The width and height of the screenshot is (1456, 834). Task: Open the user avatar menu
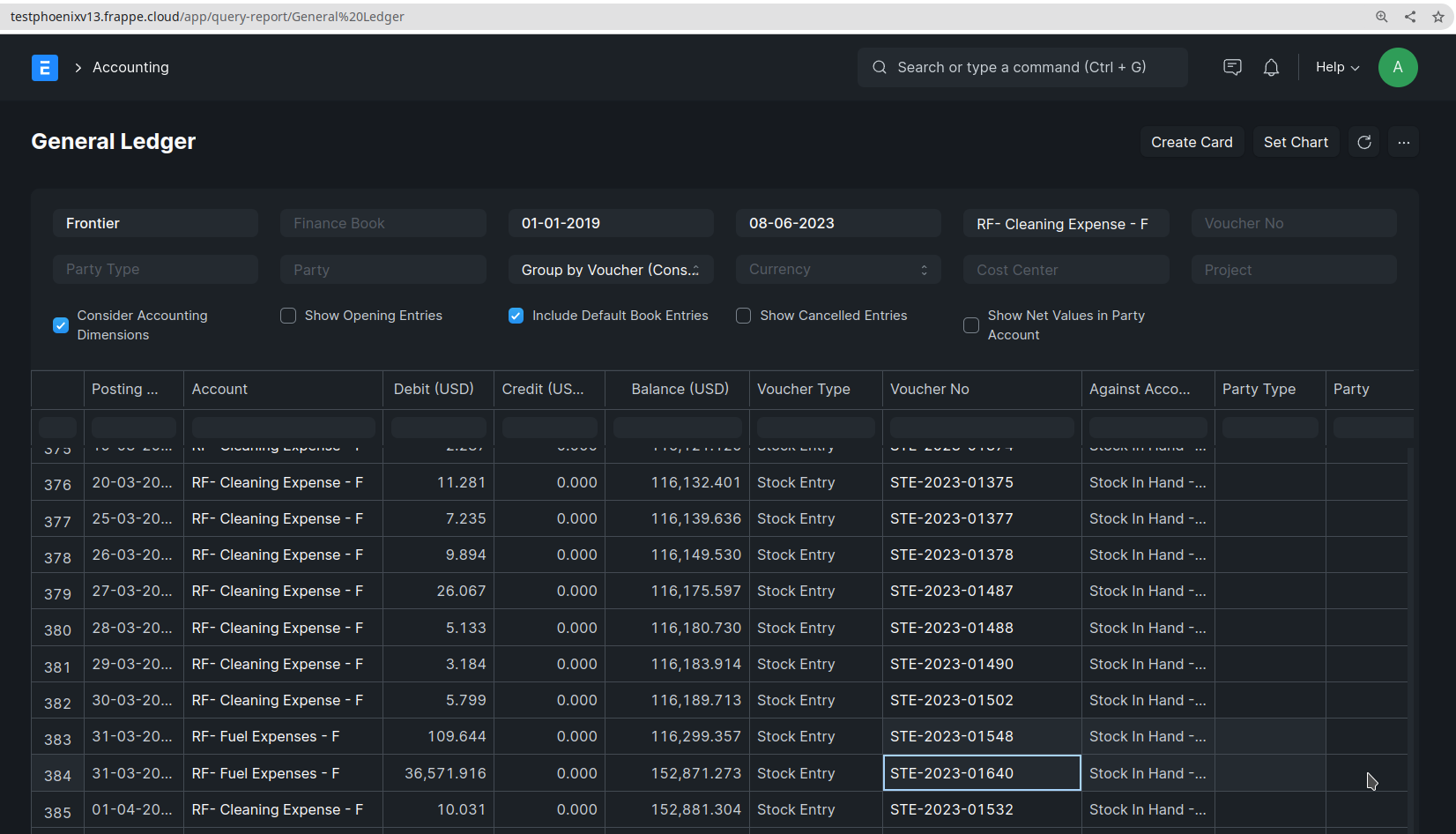click(x=1398, y=67)
